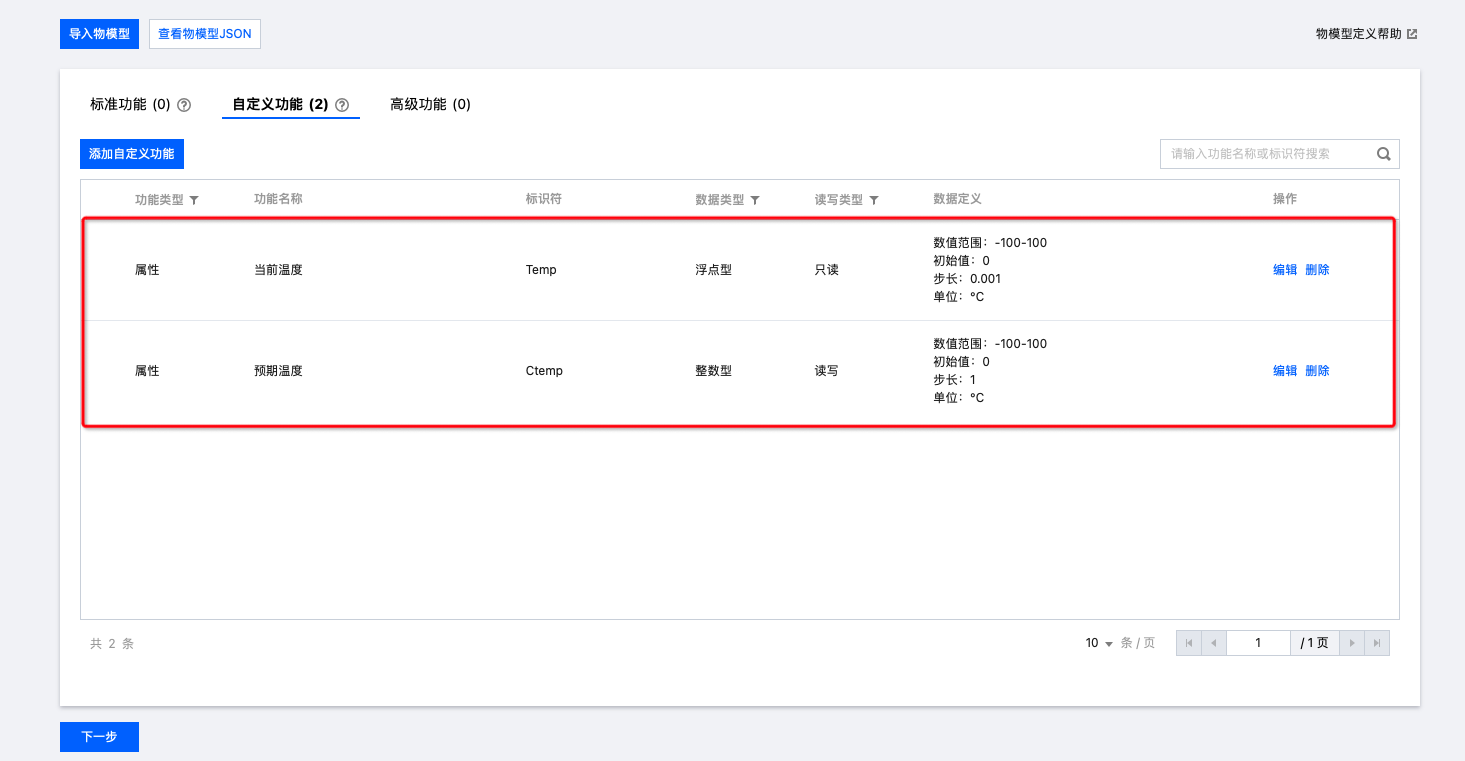Screen dimensions: 1465x761
Task: Click help icon beside 标准功能 tab
Action: (184, 105)
